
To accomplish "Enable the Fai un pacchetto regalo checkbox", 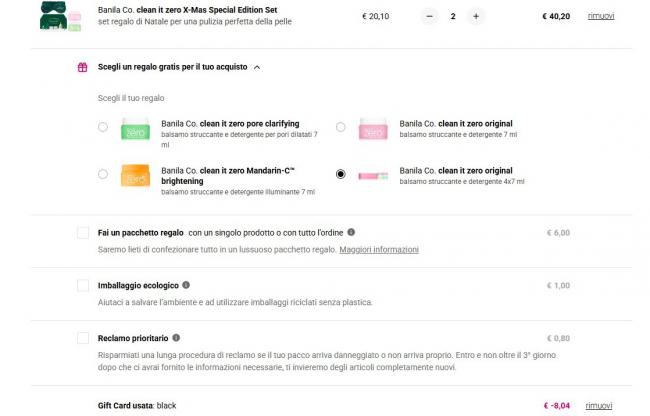I will [83, 232].
